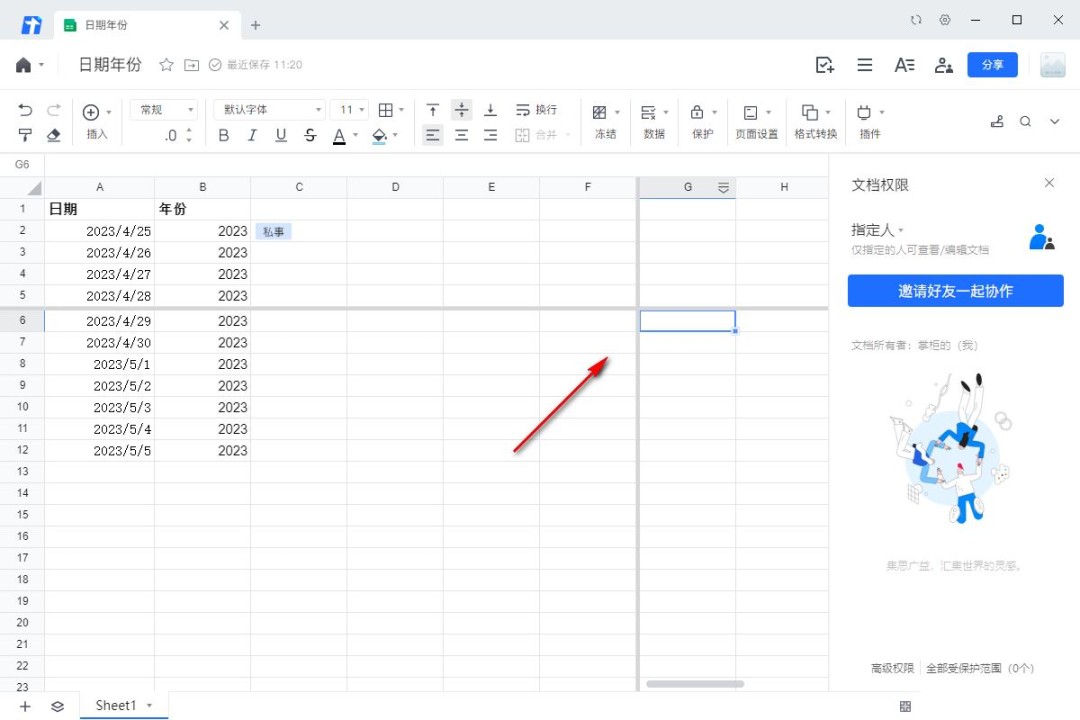This screenshot has width=1080, height=720.
Task: Click the format painter icon
Action: click(25, 135)
